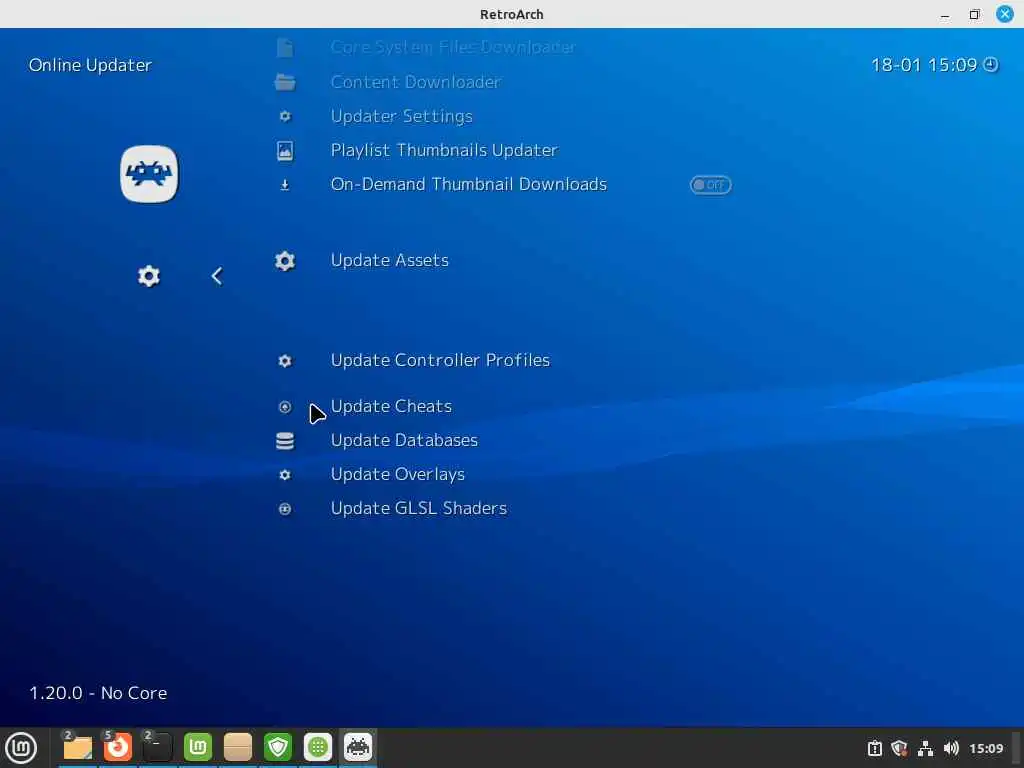
Task: Switch to Firefox in the taskbar
Action: point(118,747)
